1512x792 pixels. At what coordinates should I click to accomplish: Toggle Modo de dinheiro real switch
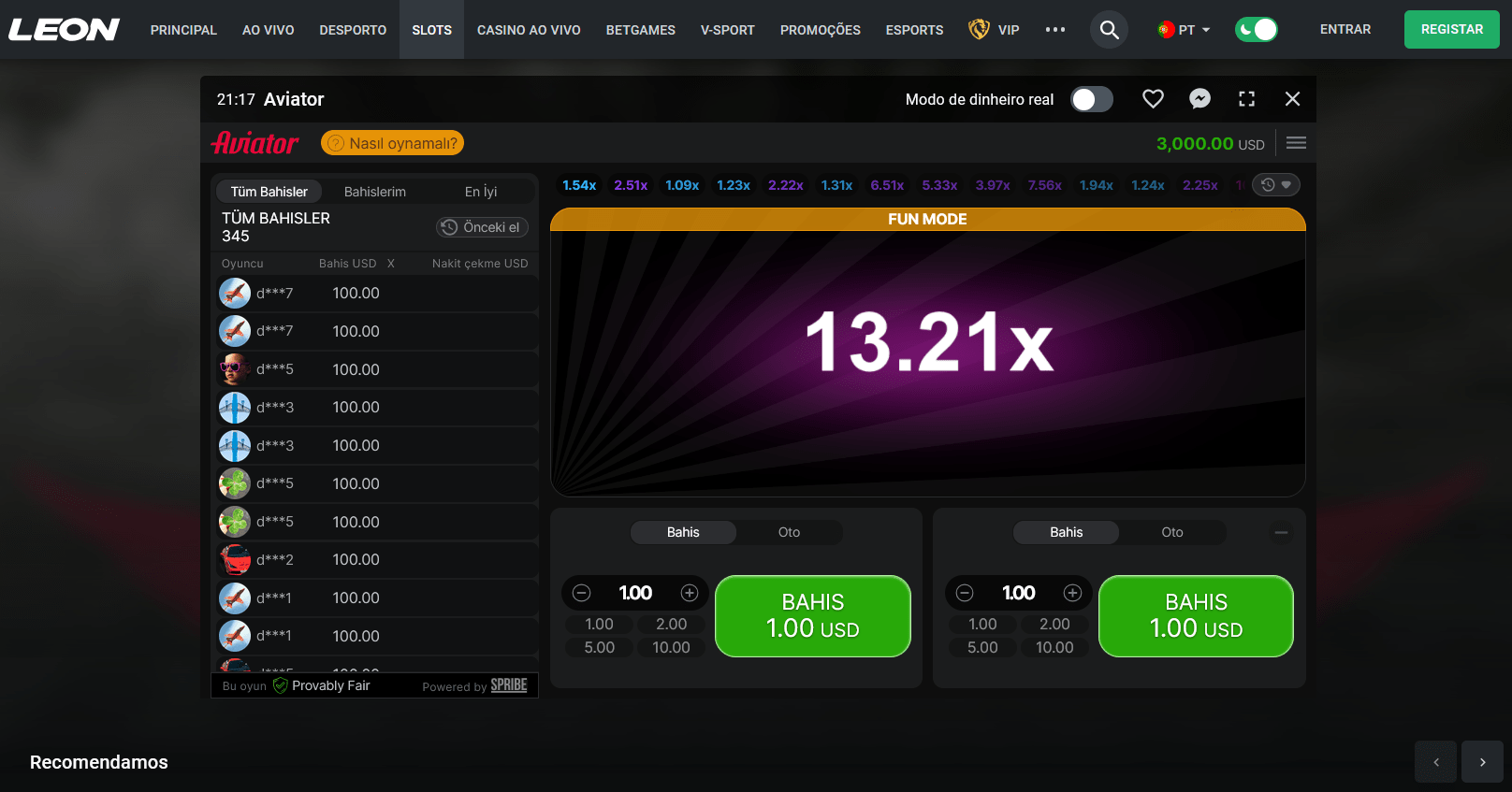point(1091,99)
